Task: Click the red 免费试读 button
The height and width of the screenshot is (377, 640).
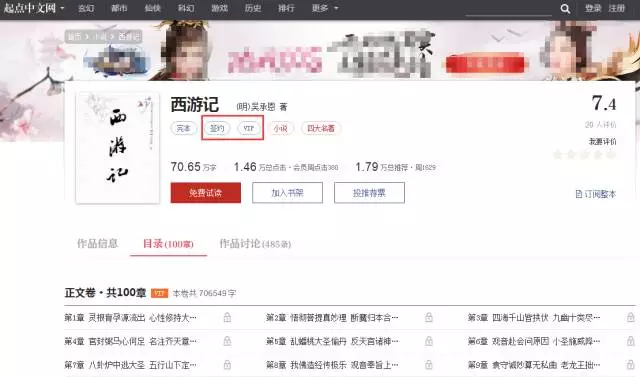Action: click(206, 193)
